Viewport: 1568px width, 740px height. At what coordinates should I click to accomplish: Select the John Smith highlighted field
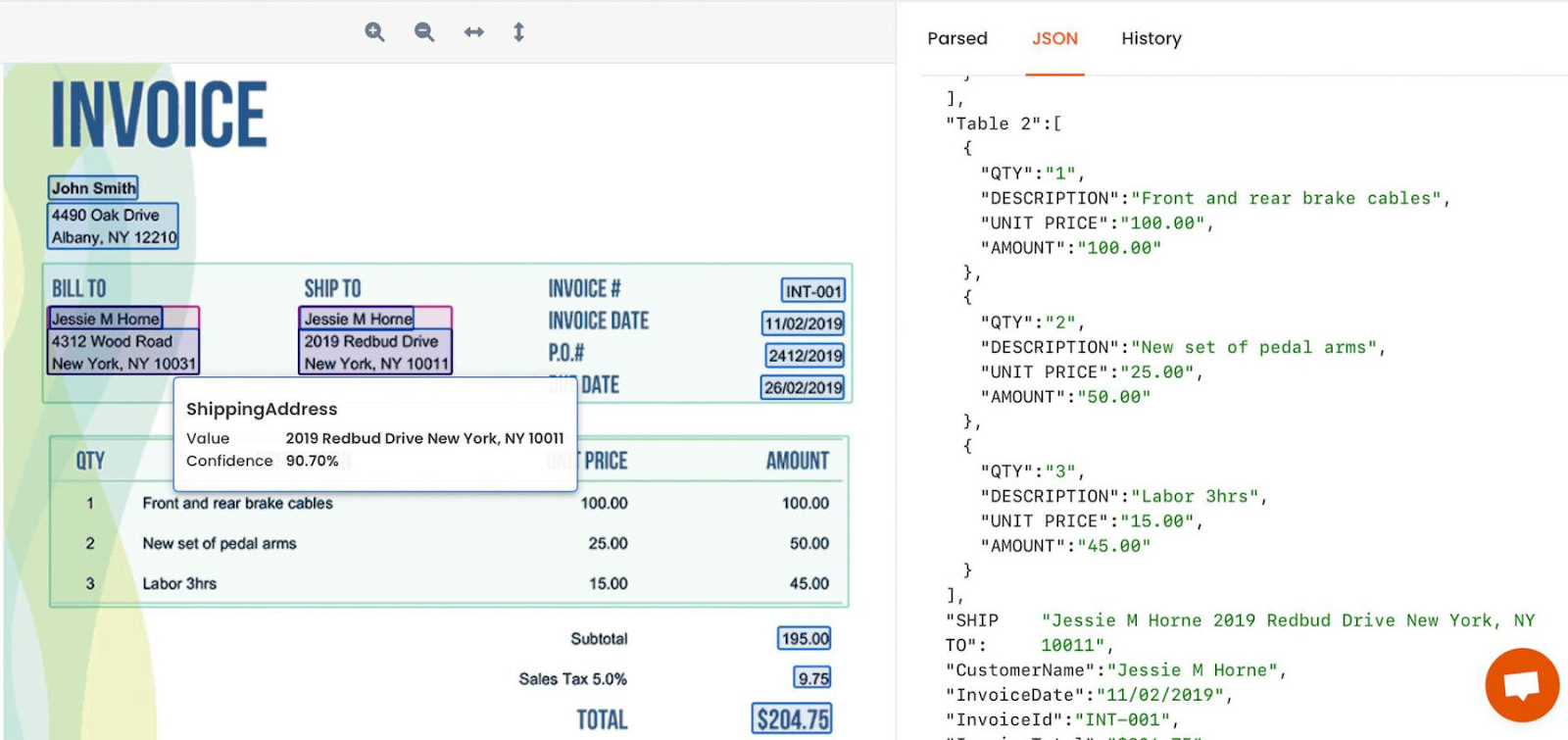coord(93,188)
